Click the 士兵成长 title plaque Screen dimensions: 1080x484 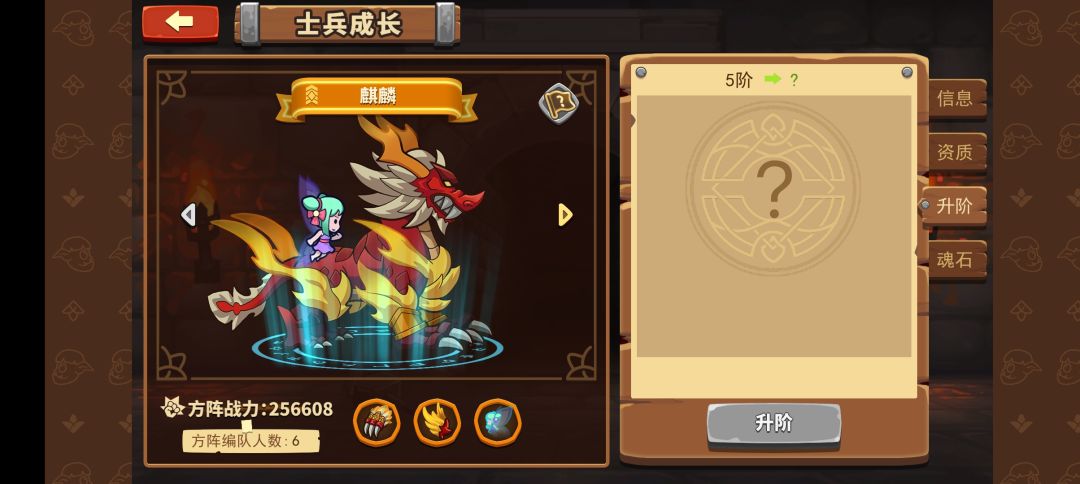click(348, 24)
